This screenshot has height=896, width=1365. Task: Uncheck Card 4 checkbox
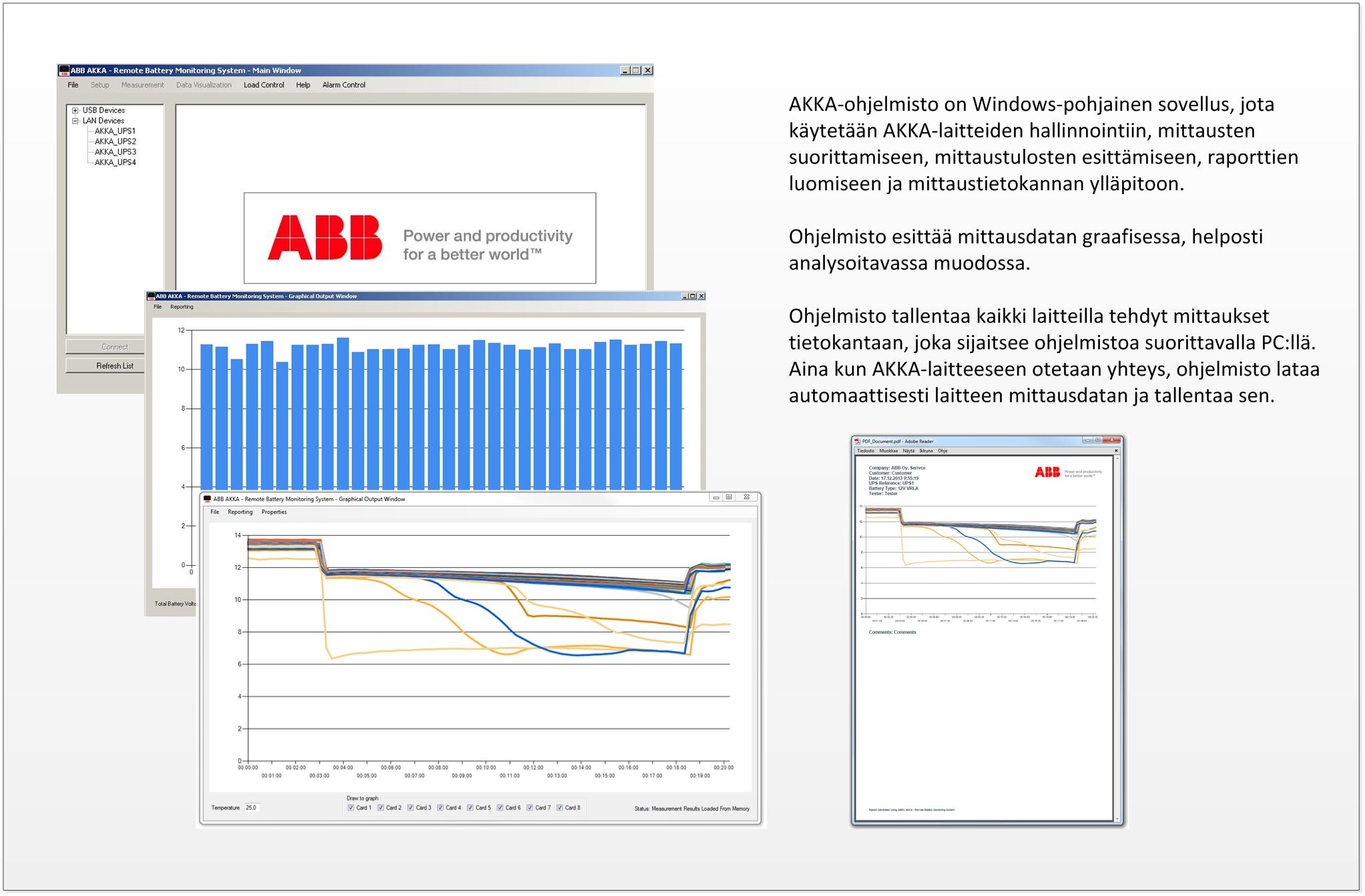441,808
